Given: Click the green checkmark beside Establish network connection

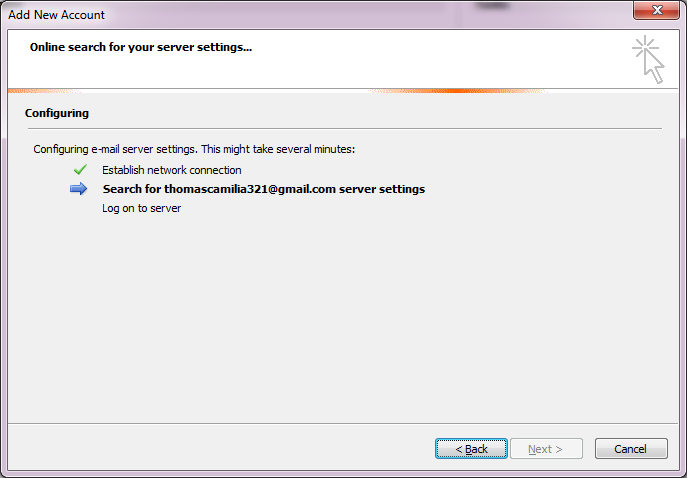Looking at the screenshot, I should pyautogui.click(x=80, y=170).
